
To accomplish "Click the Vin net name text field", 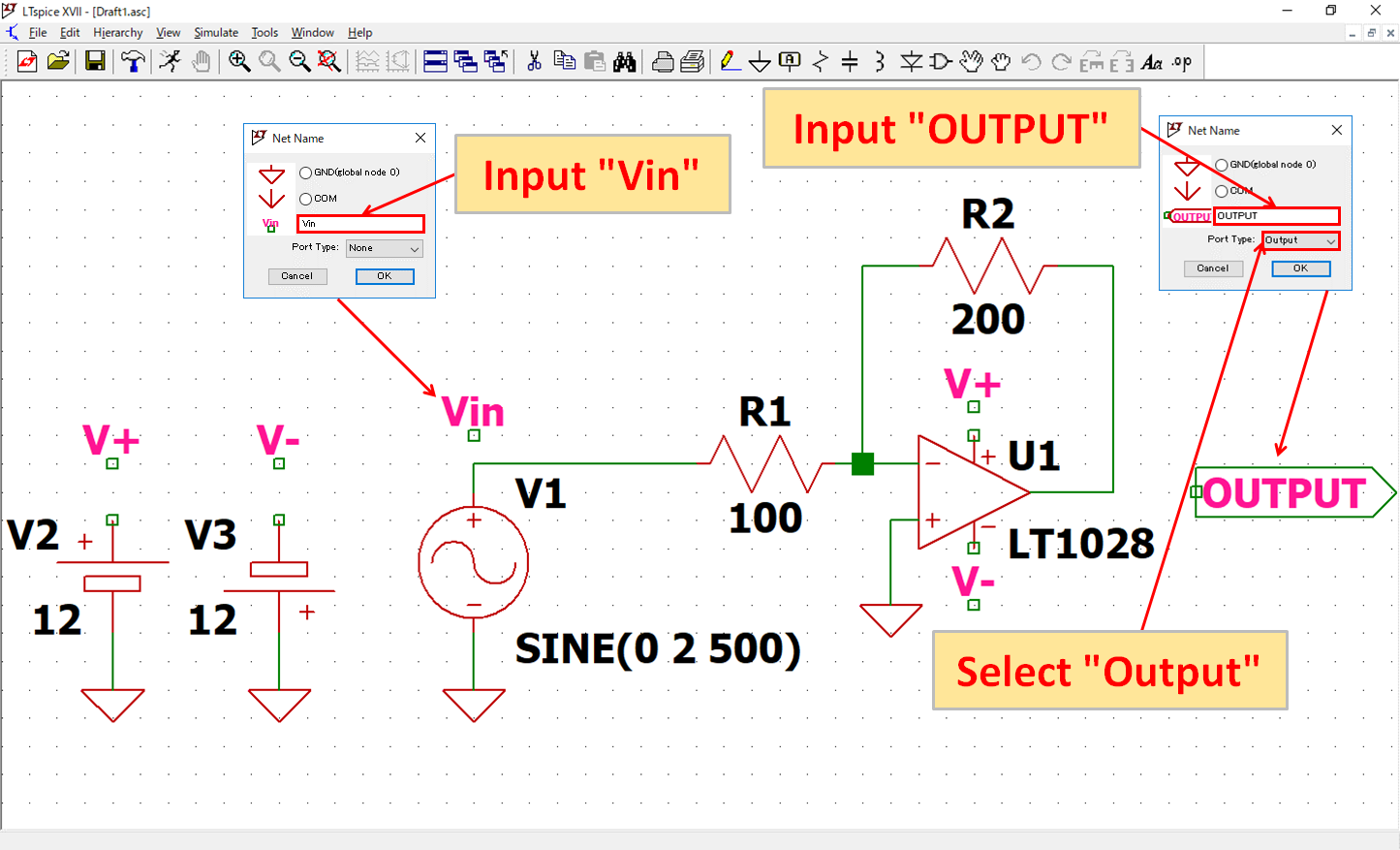I will coord(359,223).
